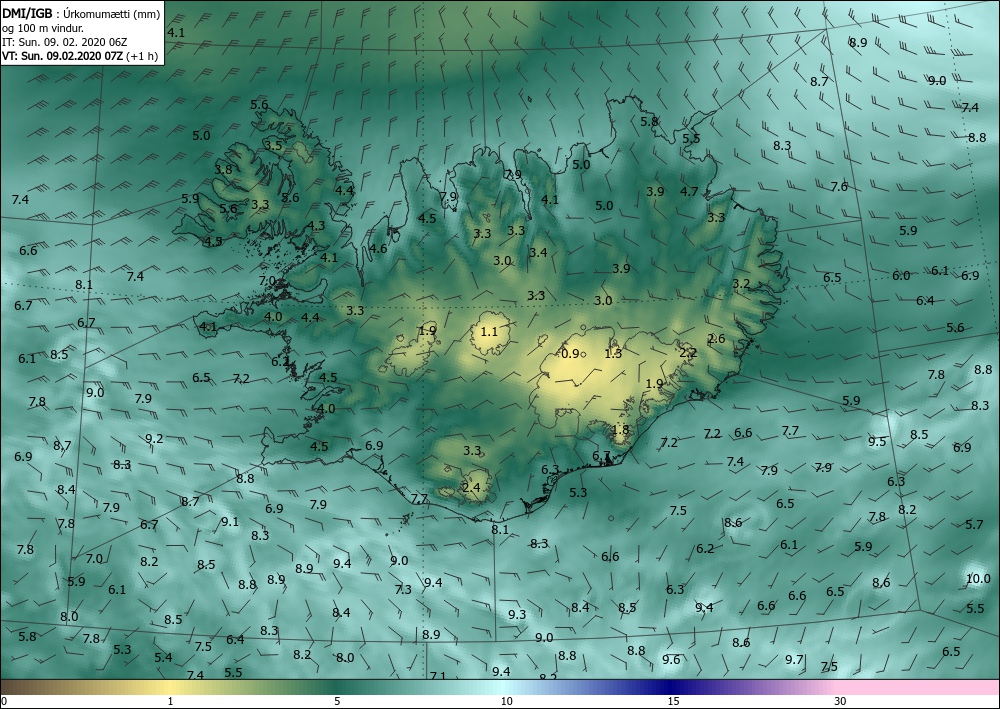Click the 7.3 value south of Iceland

403,590
